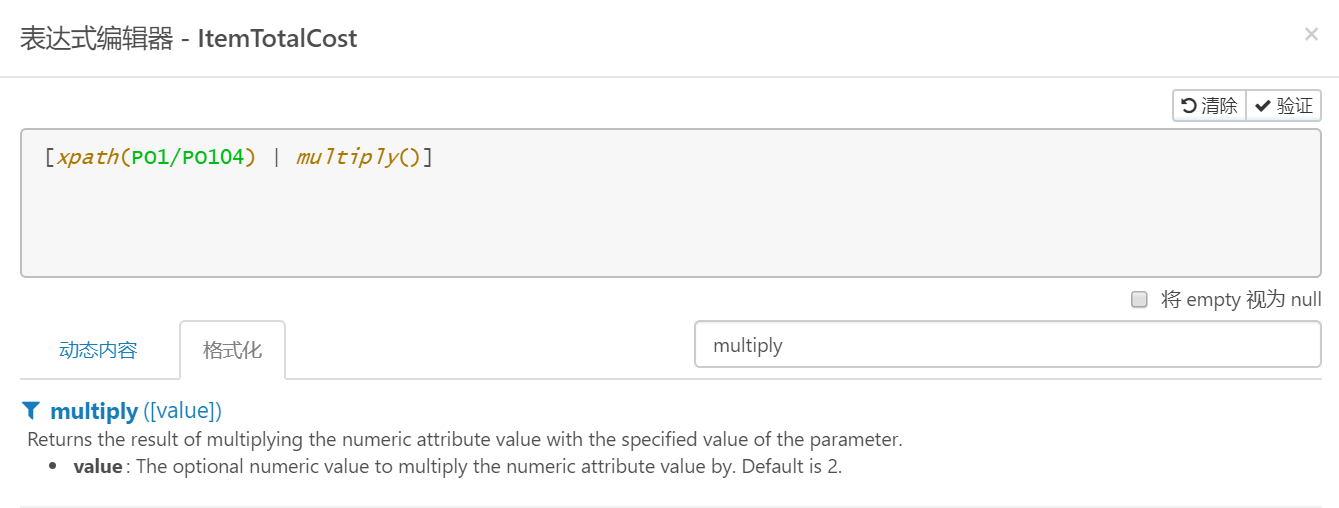Viewport: 1339px width, 508px height.
Task: Click the 清除 button
Action: pyautogui.click(x=1210, y=106)
